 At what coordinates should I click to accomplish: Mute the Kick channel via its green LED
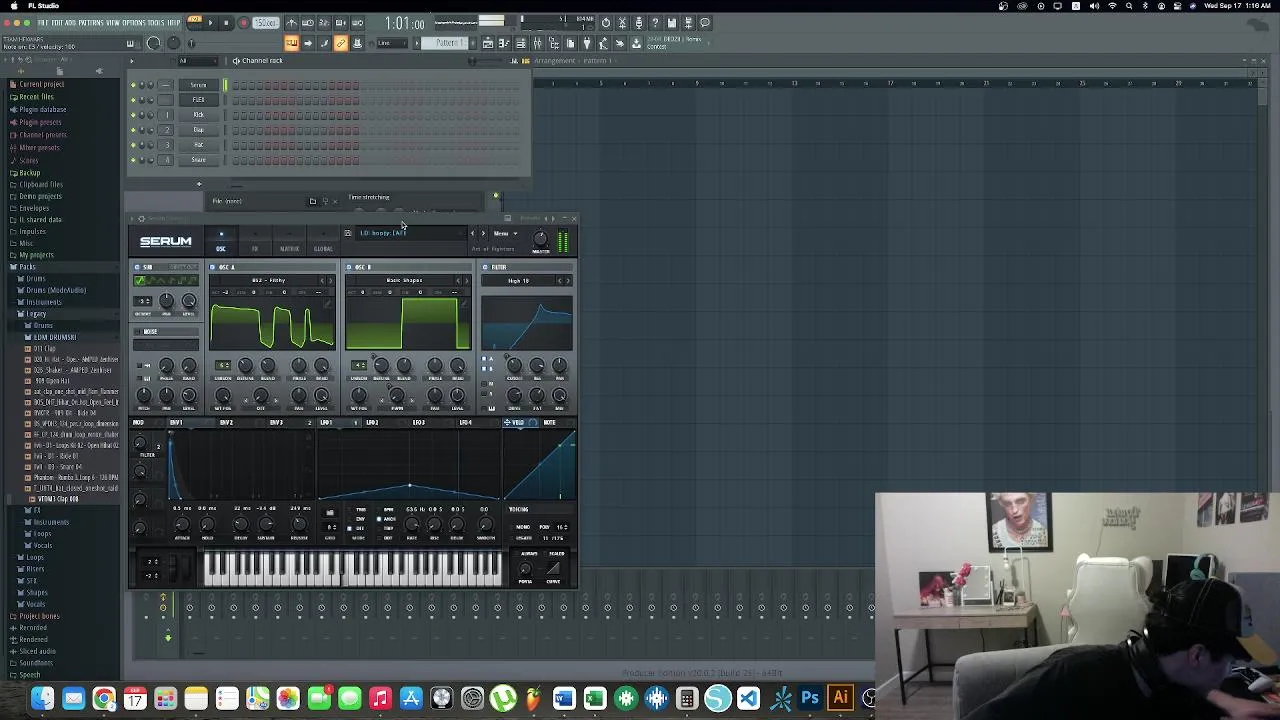coord(133,115)
